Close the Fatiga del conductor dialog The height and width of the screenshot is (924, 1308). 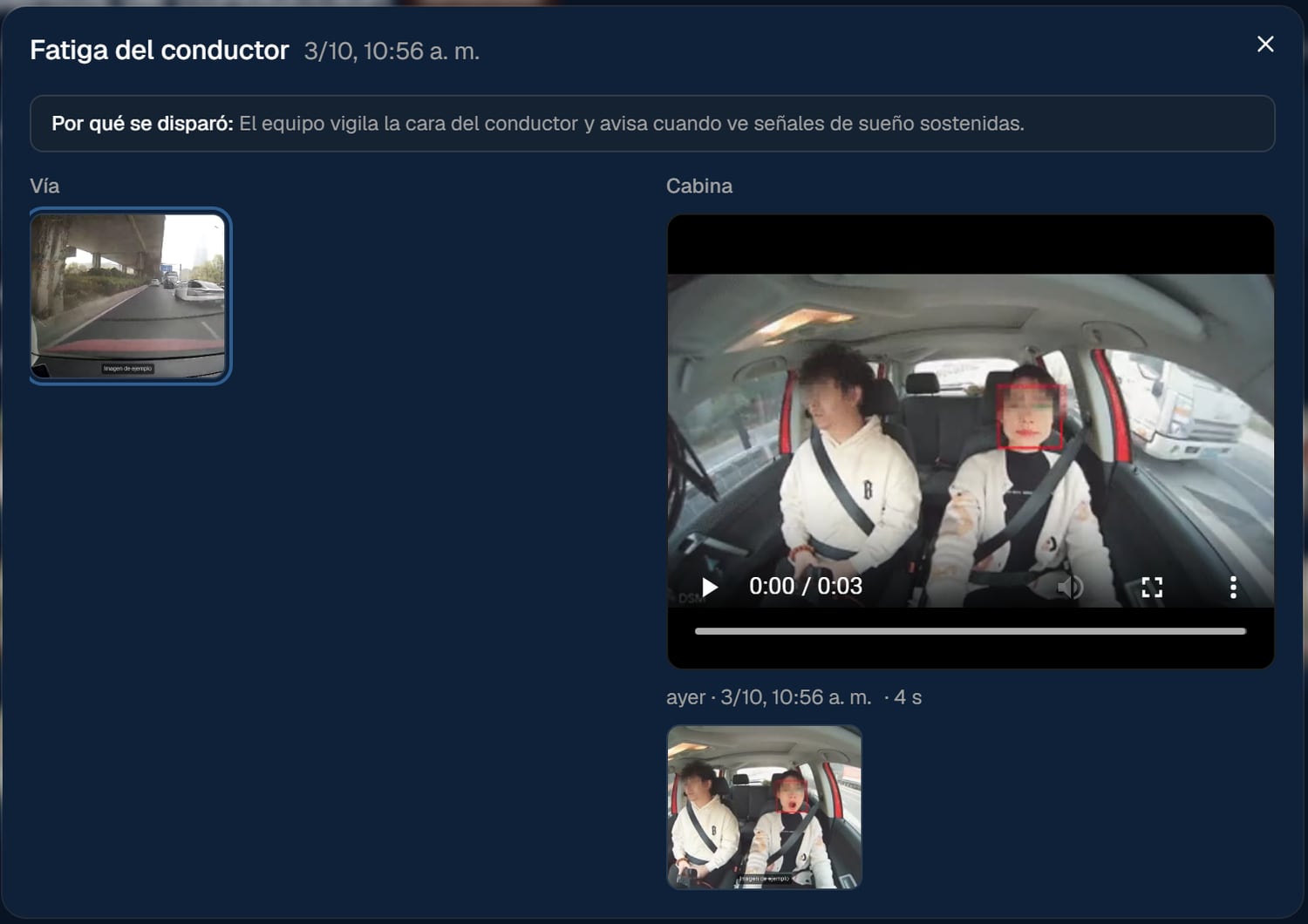(1265, 44)
